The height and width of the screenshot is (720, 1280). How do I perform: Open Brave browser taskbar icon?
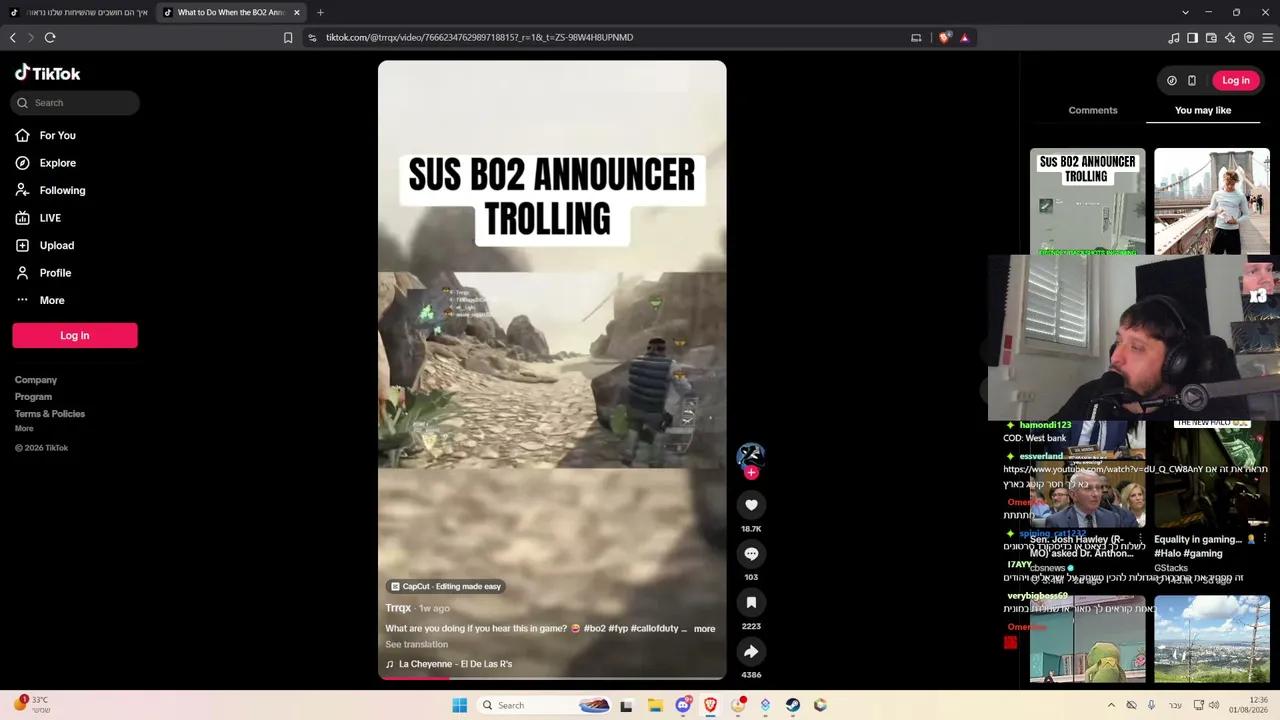point(710,705)
